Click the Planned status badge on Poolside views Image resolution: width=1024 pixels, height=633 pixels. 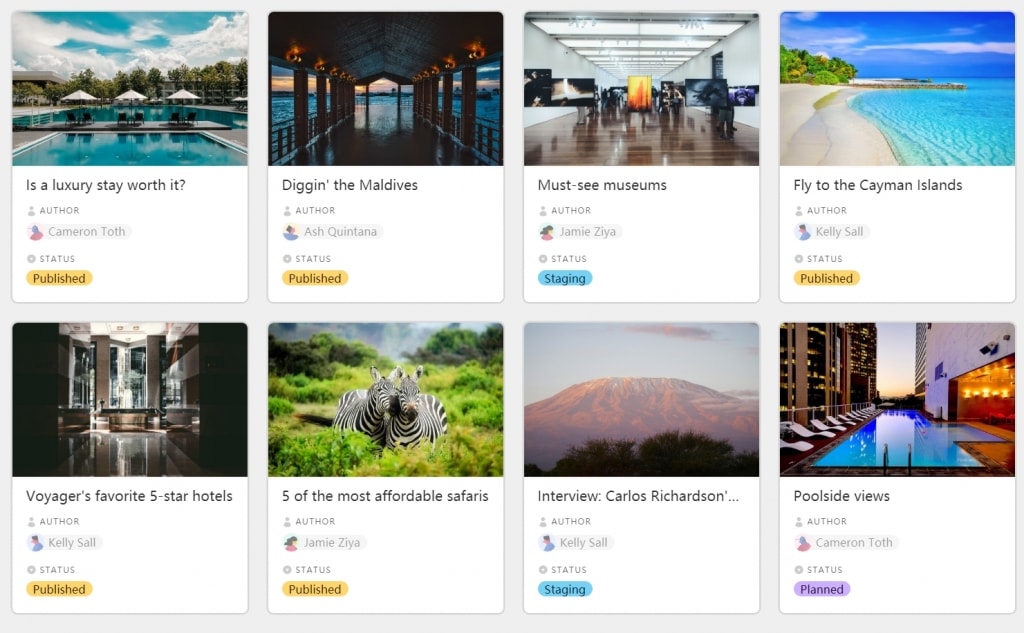click(x=822, y=590)
